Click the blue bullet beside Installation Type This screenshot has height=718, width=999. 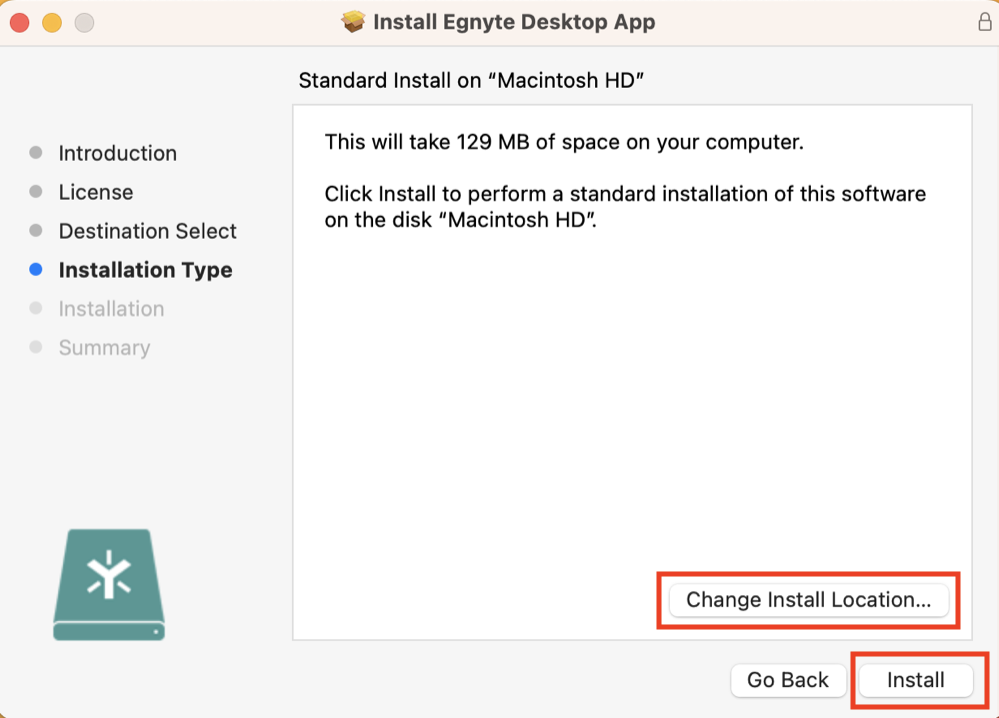36,269
